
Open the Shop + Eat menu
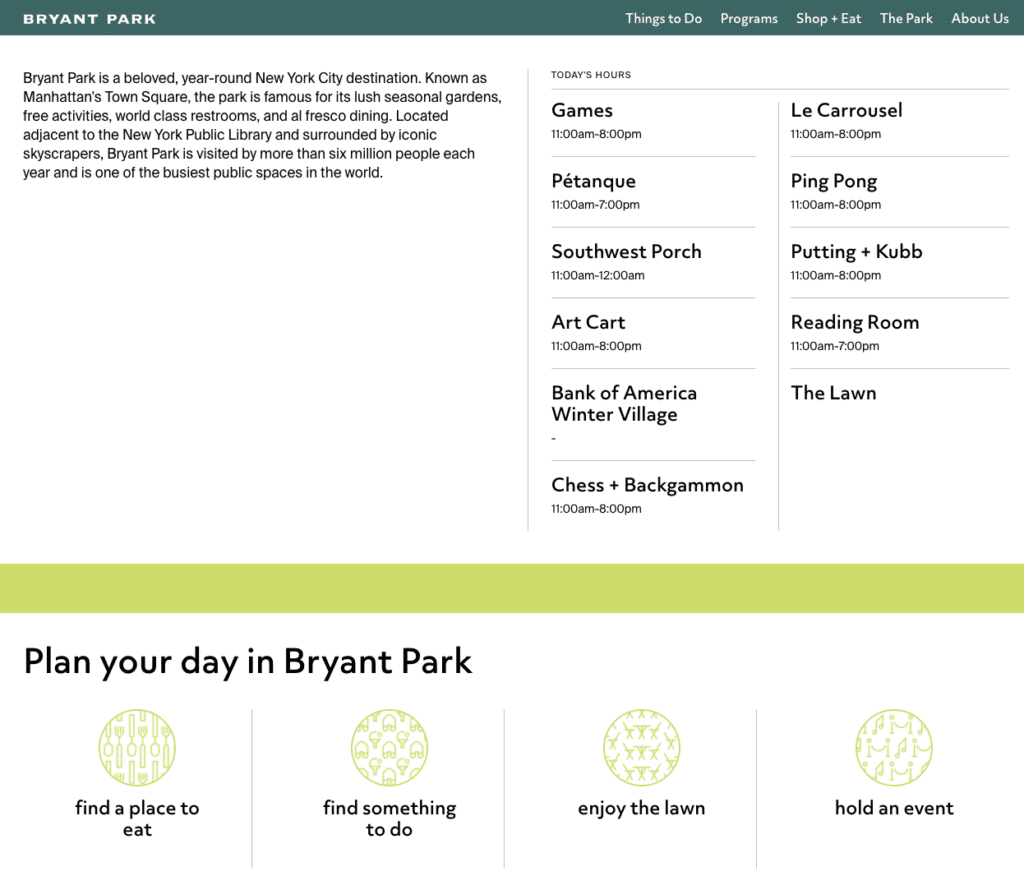coord(828,18)
